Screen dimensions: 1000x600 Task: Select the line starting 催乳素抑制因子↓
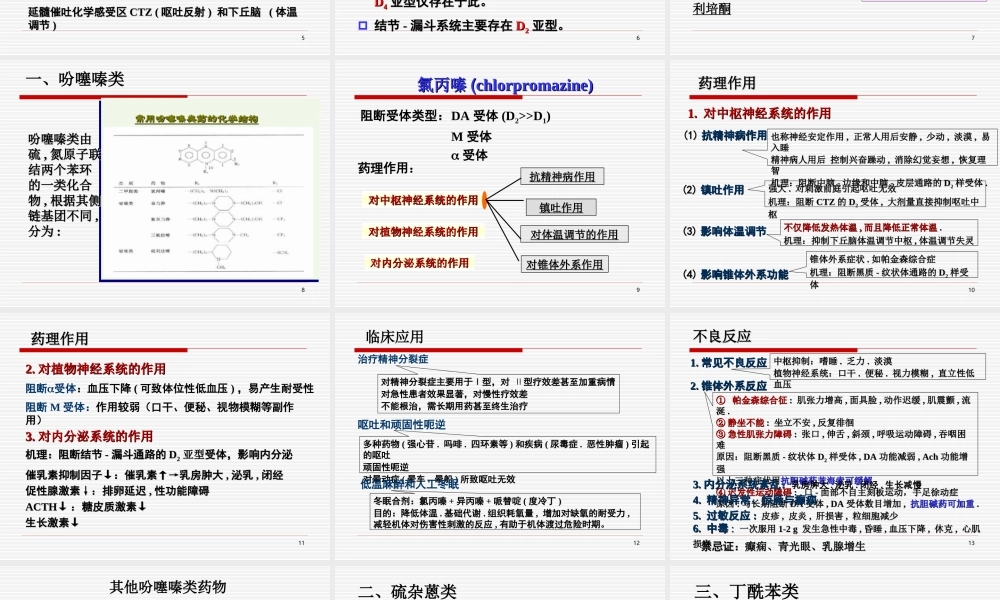[x=154, y=475]
